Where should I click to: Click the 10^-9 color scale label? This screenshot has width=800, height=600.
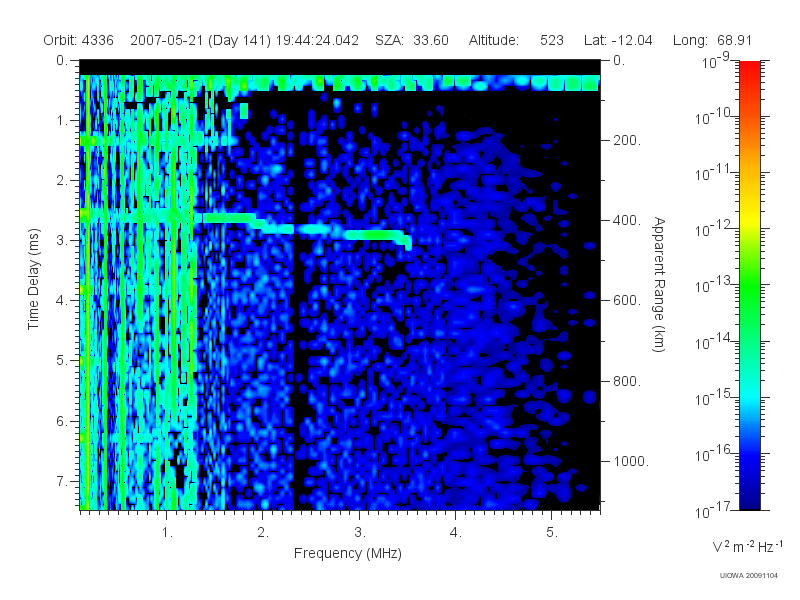point(716,61)
